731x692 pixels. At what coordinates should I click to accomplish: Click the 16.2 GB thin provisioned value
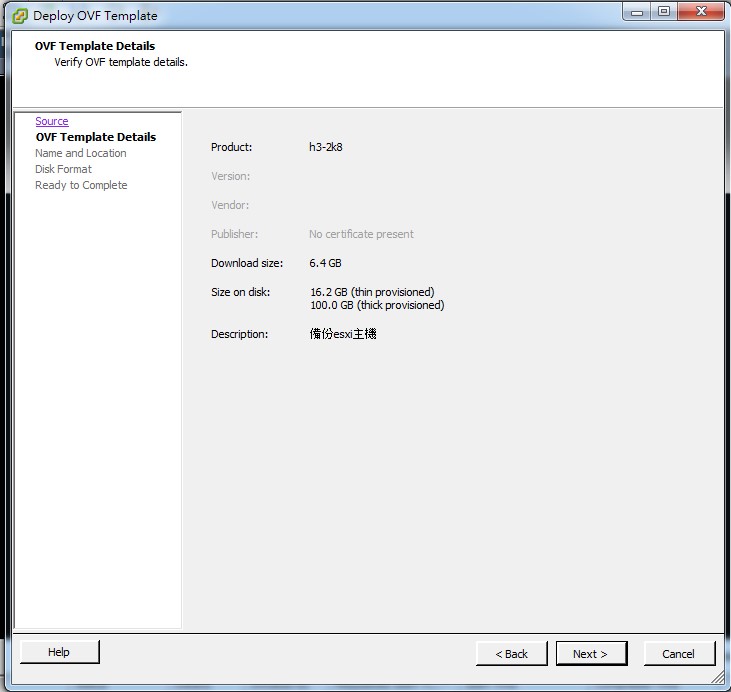(372, 292)
